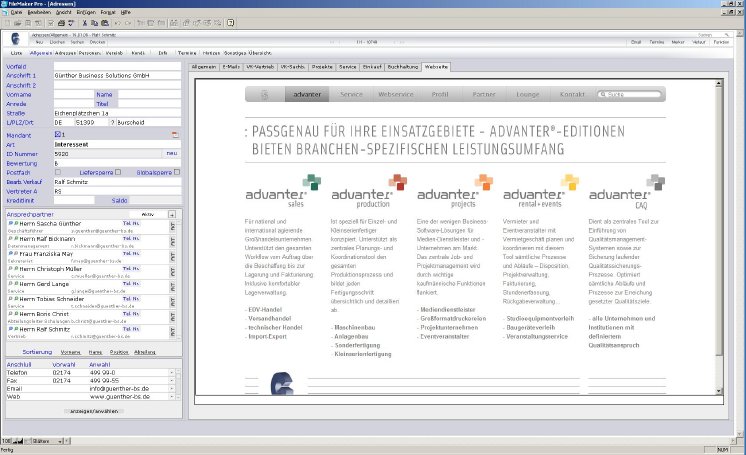Click the Funktion button at top right
Viewport: 746px width, 455px height.
[x=721, y=42]
